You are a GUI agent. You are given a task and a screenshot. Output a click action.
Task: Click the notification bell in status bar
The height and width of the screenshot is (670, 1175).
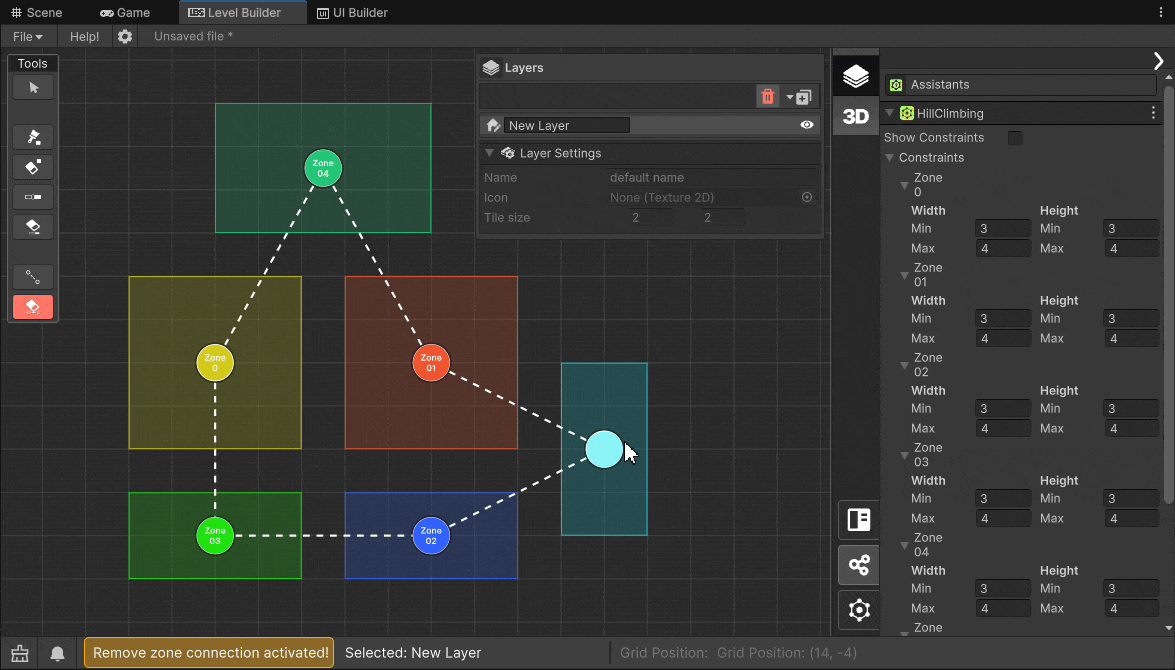click(x=58, y=654)
